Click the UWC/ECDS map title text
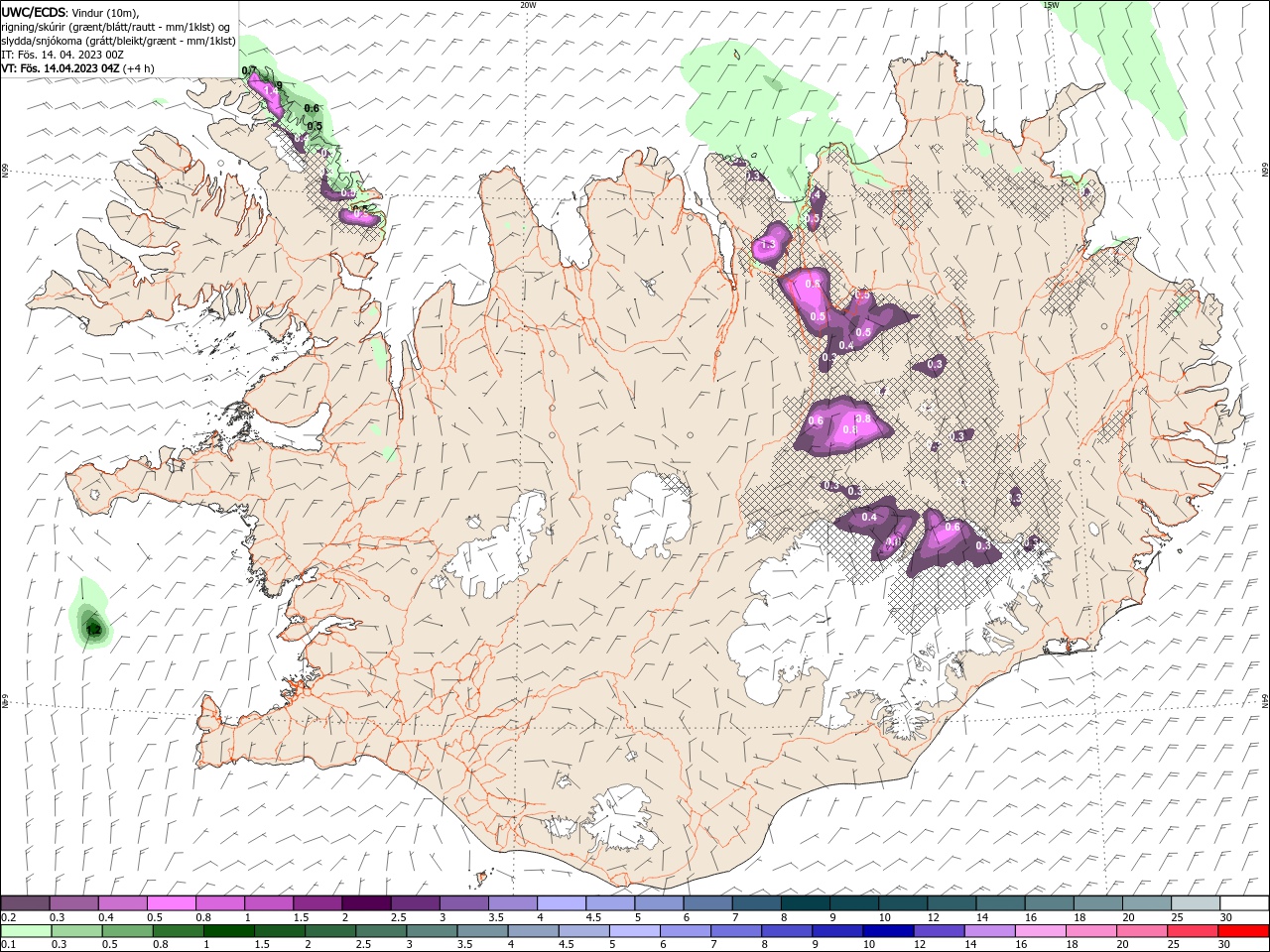1270x952 pixels. (x=34, y=12)
